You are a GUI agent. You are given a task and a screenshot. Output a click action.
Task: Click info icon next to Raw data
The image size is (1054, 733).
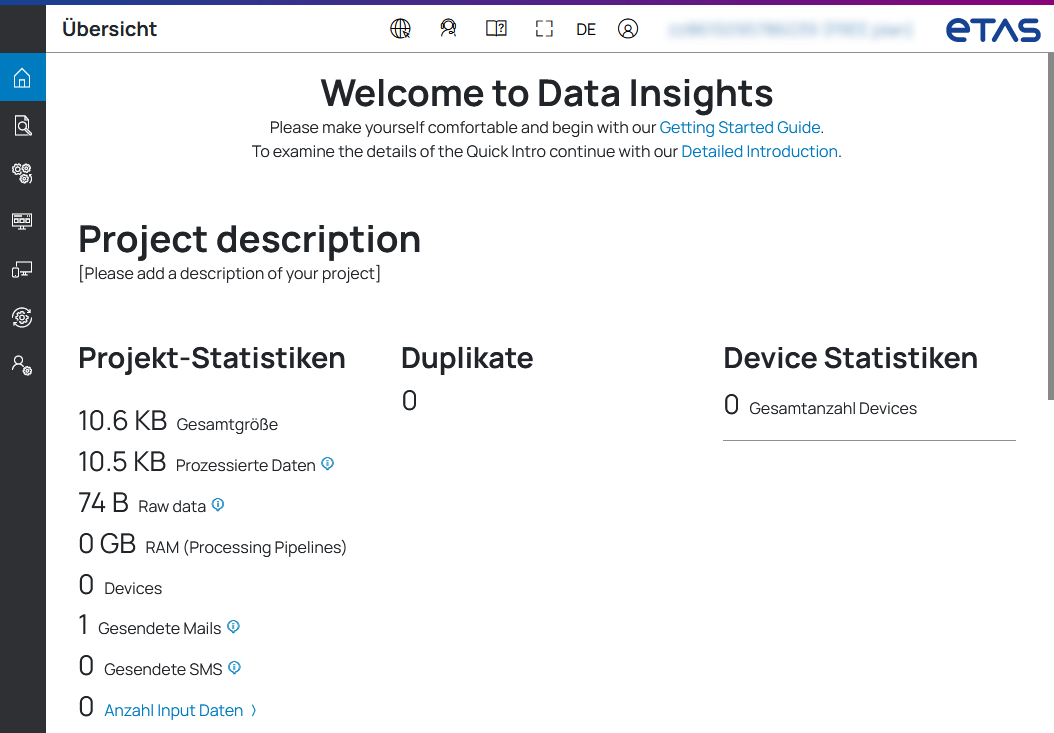point(218,505)
